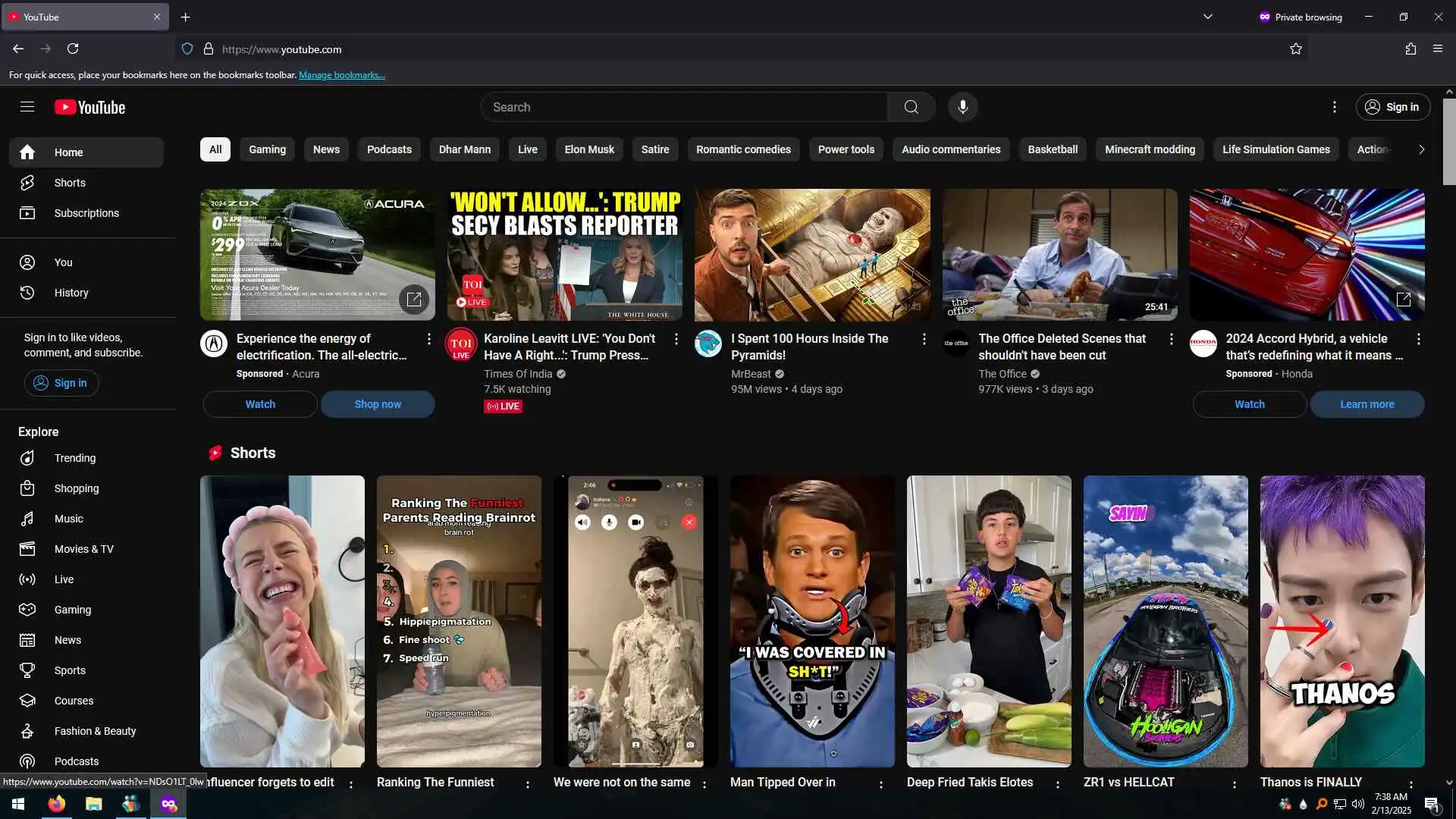
Task: Open Trending in the Explore section
Action: click(x=74, y=458)
